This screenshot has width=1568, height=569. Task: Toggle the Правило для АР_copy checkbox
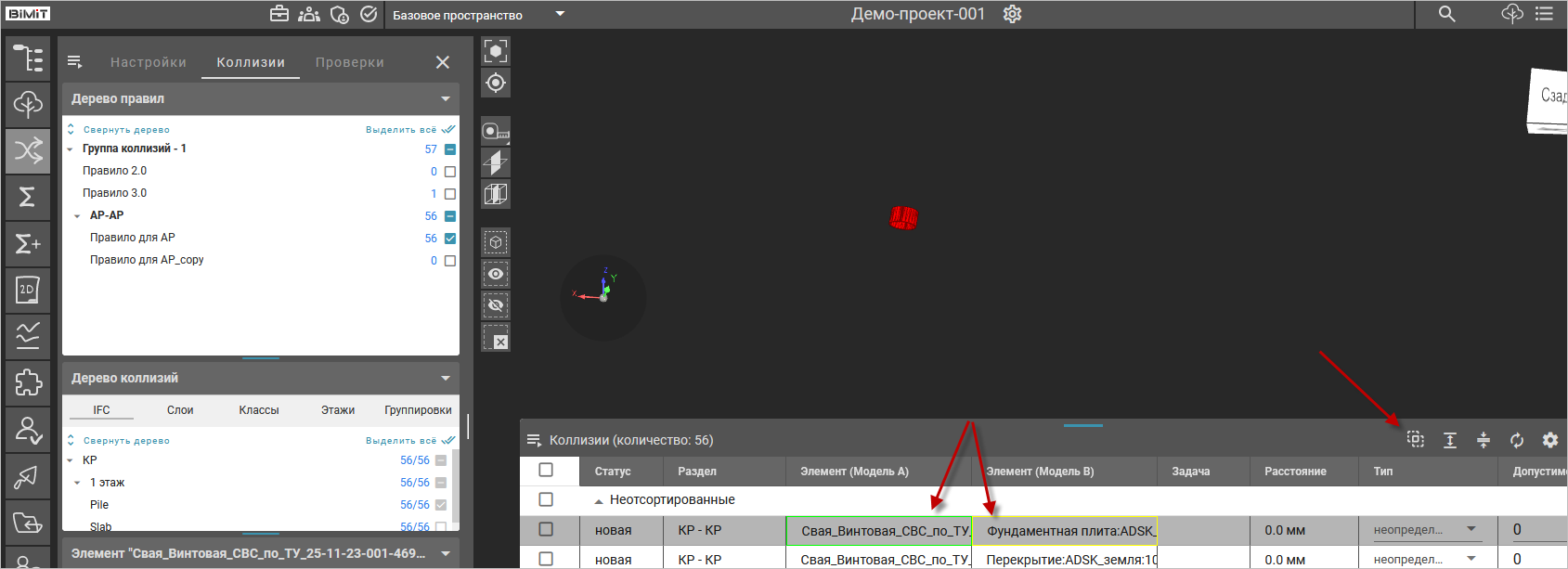pyautogui.click(x=450, y=261)
